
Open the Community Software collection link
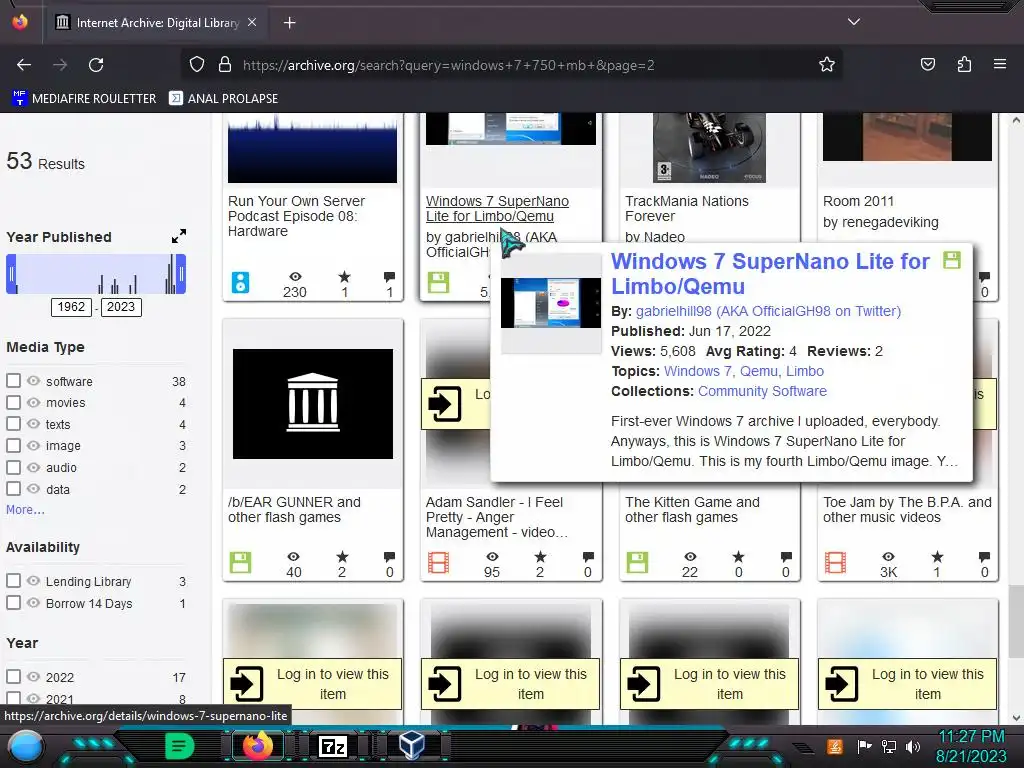(762, 391)
